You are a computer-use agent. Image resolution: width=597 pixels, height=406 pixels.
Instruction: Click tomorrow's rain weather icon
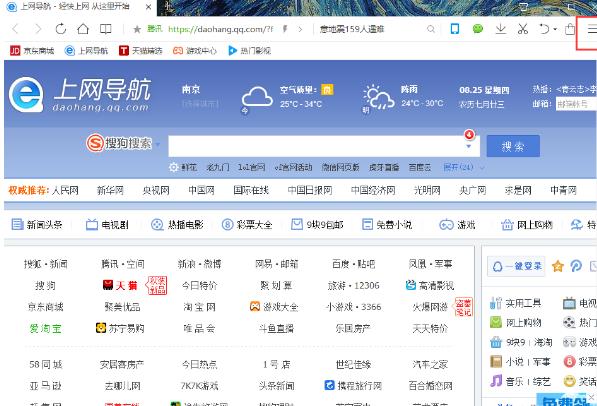[x=378, y=97]
